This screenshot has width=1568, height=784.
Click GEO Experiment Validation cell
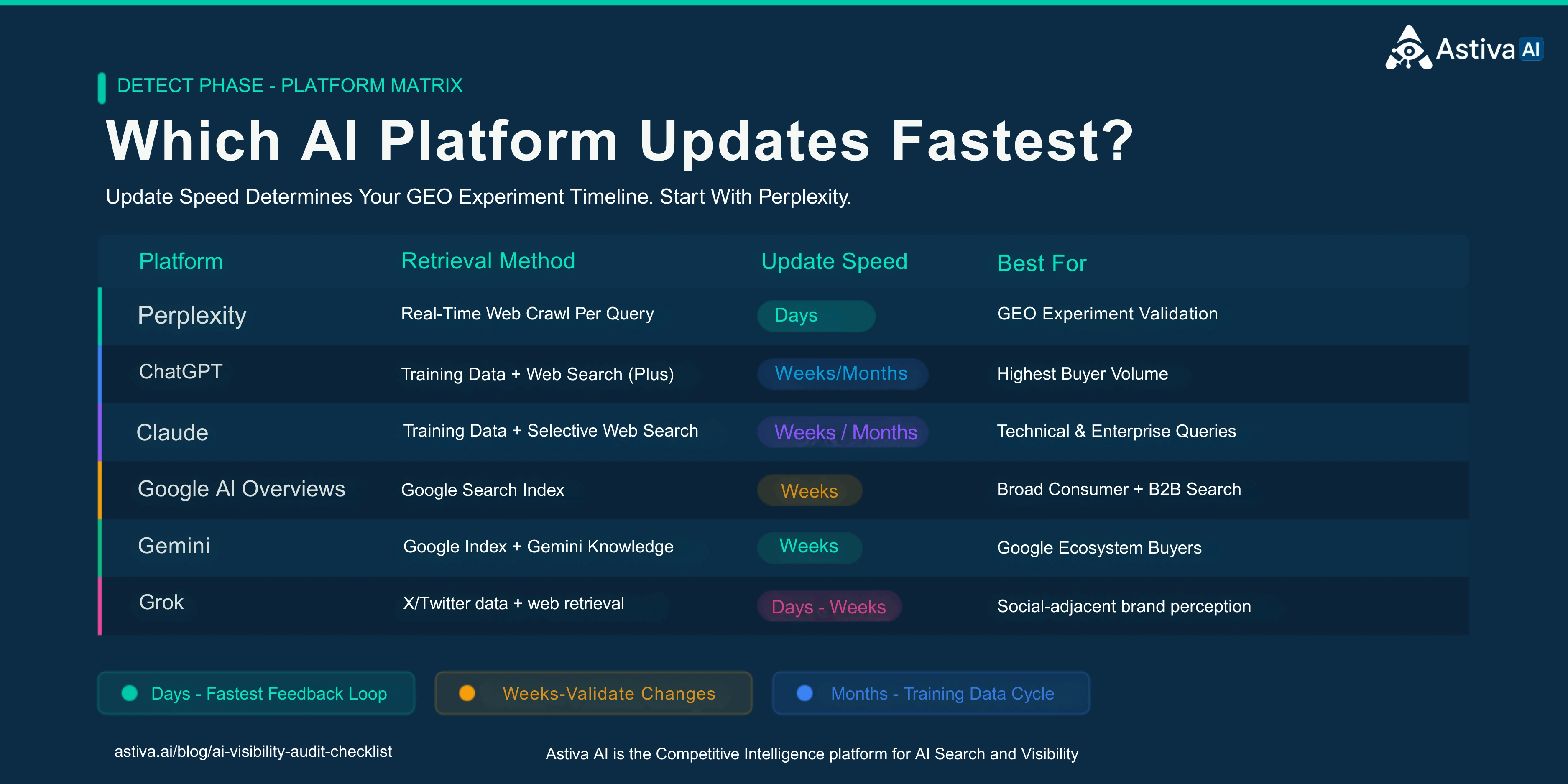1107,314
